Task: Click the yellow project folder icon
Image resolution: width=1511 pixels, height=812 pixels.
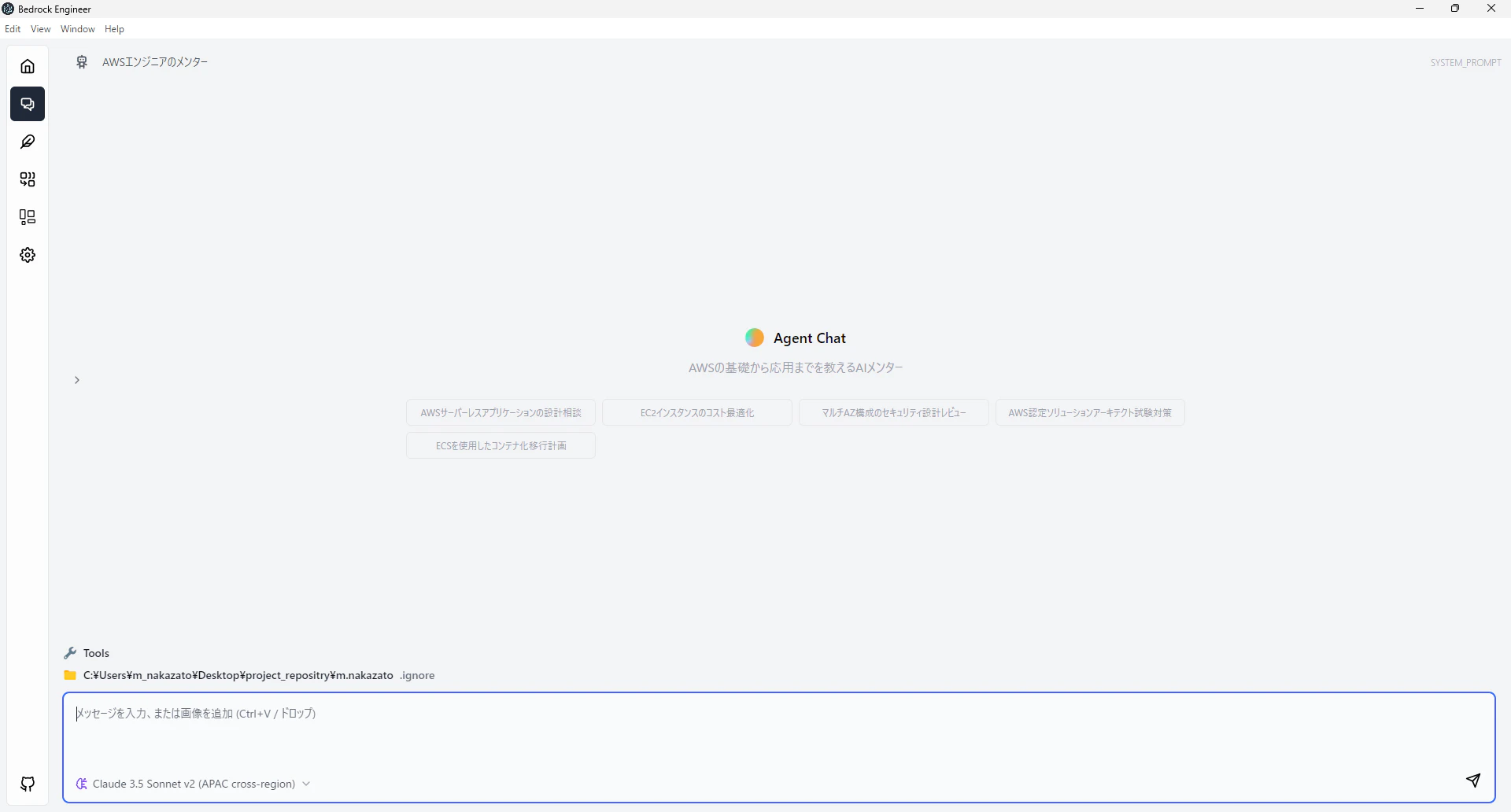Action: pos(70,675)
